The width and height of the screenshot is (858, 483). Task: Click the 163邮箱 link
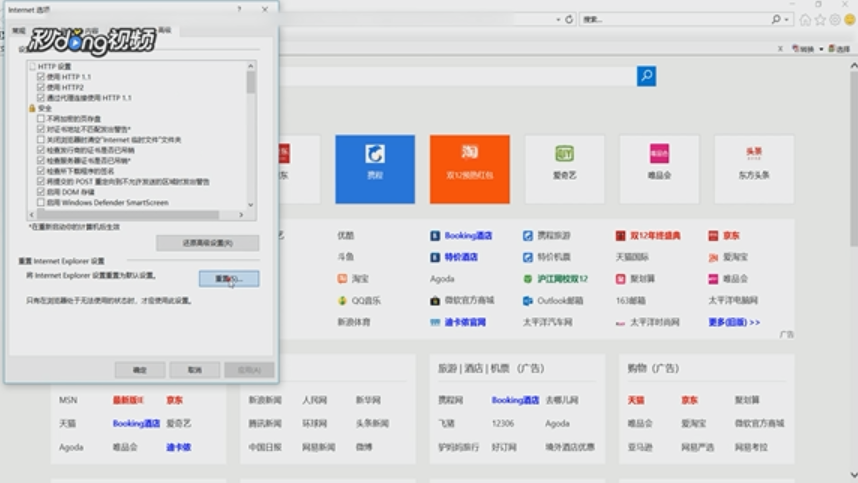630,300
